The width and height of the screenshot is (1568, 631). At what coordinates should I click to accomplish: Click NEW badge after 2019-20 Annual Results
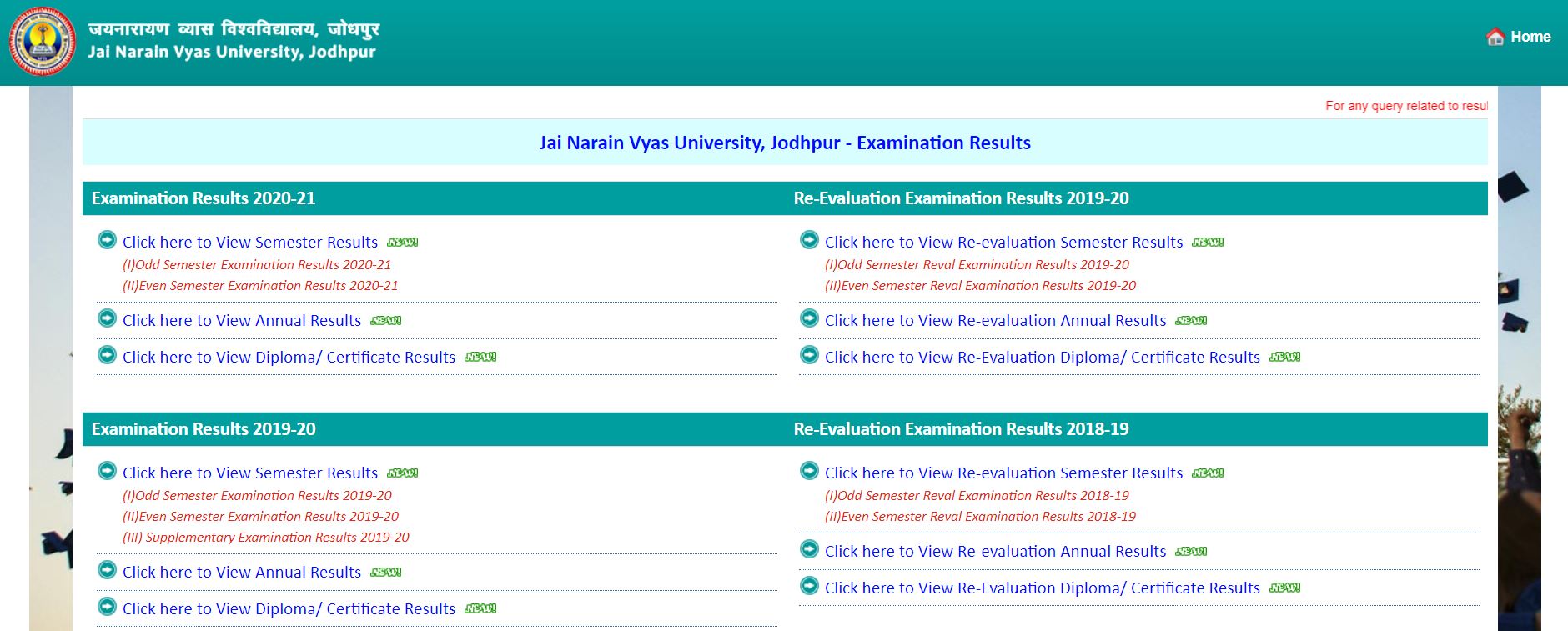point(386,573)
